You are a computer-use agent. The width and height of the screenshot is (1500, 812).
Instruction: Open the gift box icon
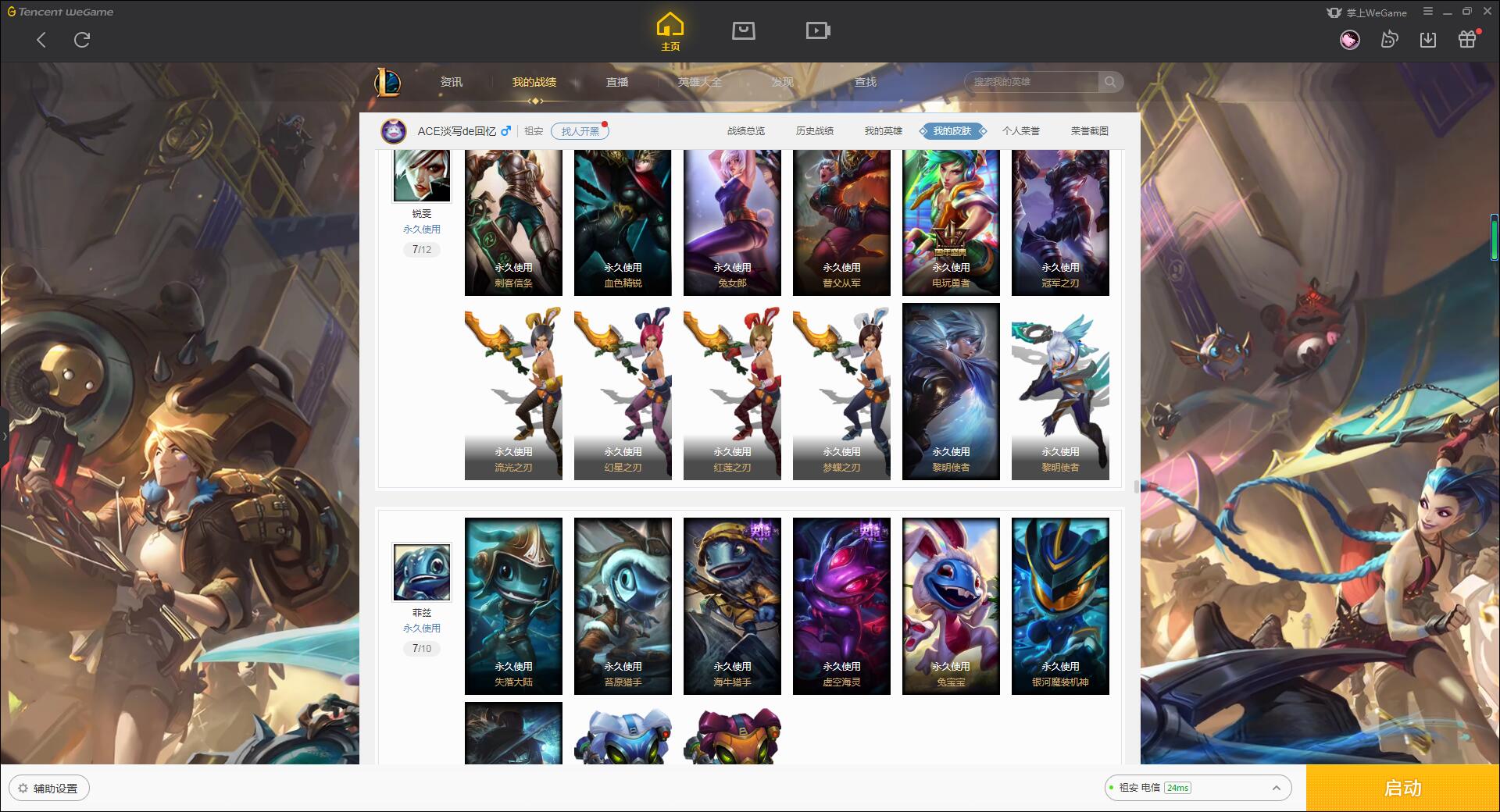point(1467,39)
